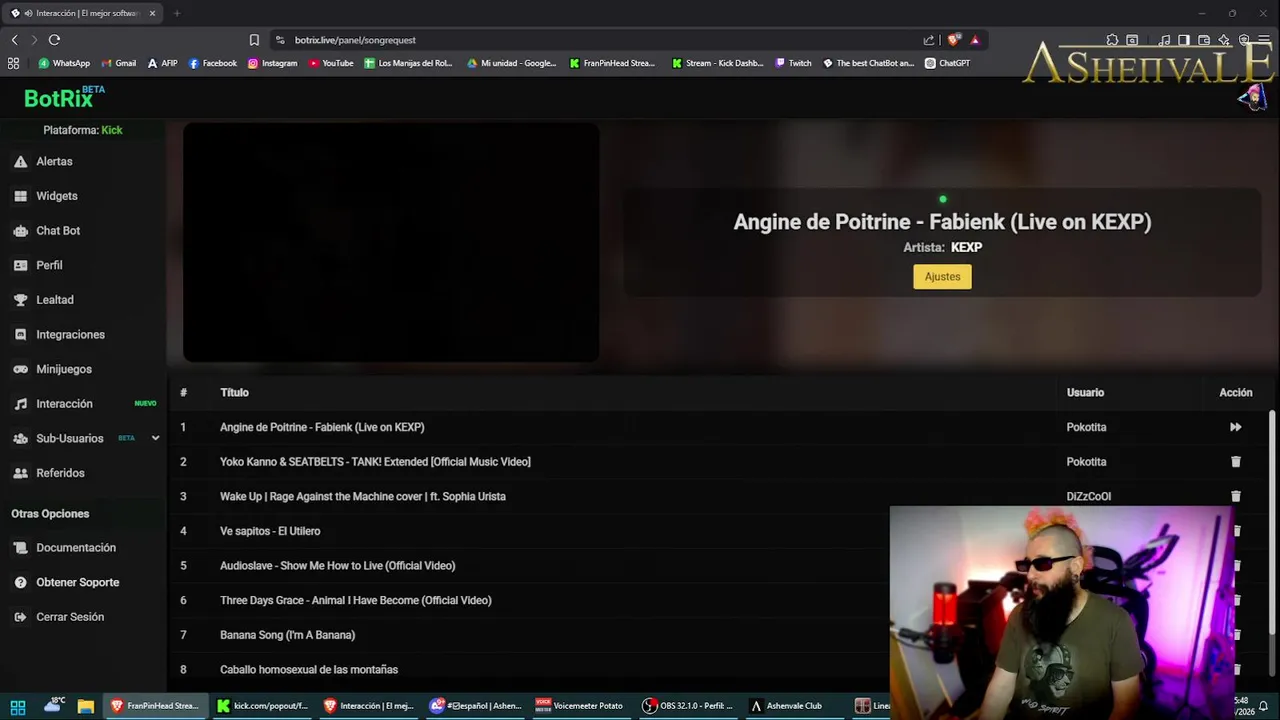Viewport: 1280px width, 720px height.
Task: Open Documentación from Otras Opciones
Action: click(76, 548)
